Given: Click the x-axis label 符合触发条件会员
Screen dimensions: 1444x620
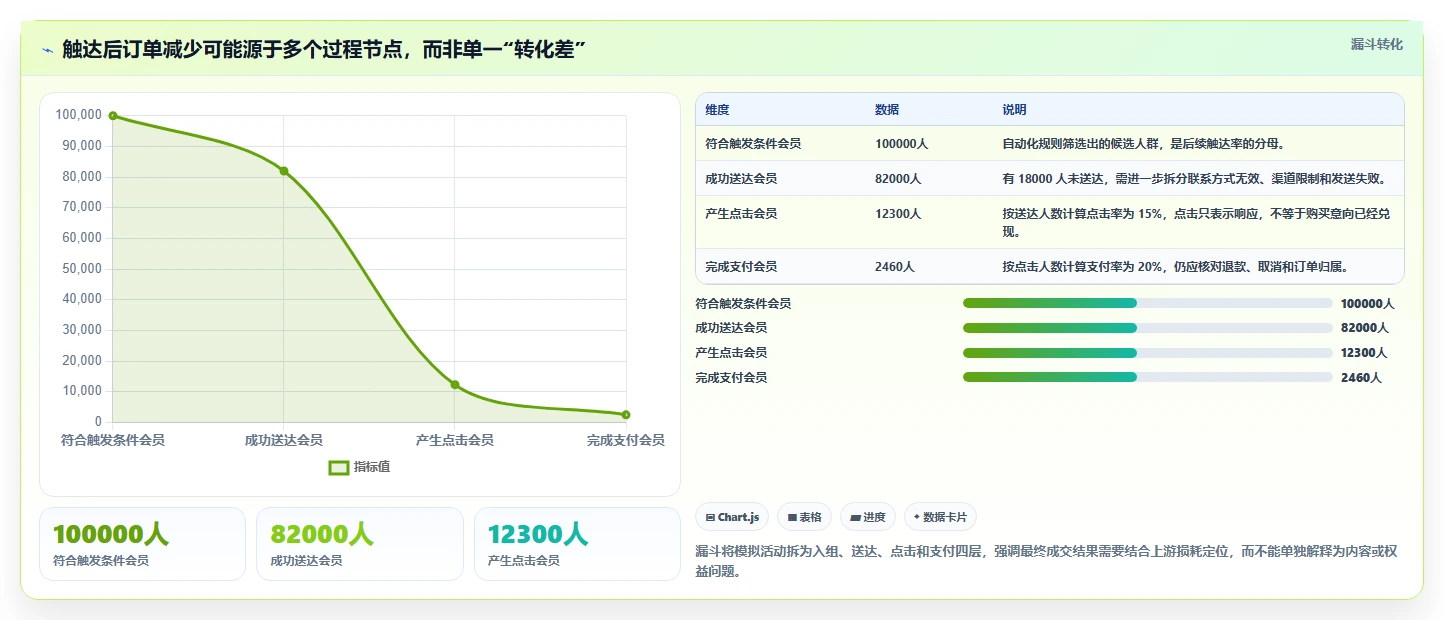Looking at the screenshot, I should (113, 440).
